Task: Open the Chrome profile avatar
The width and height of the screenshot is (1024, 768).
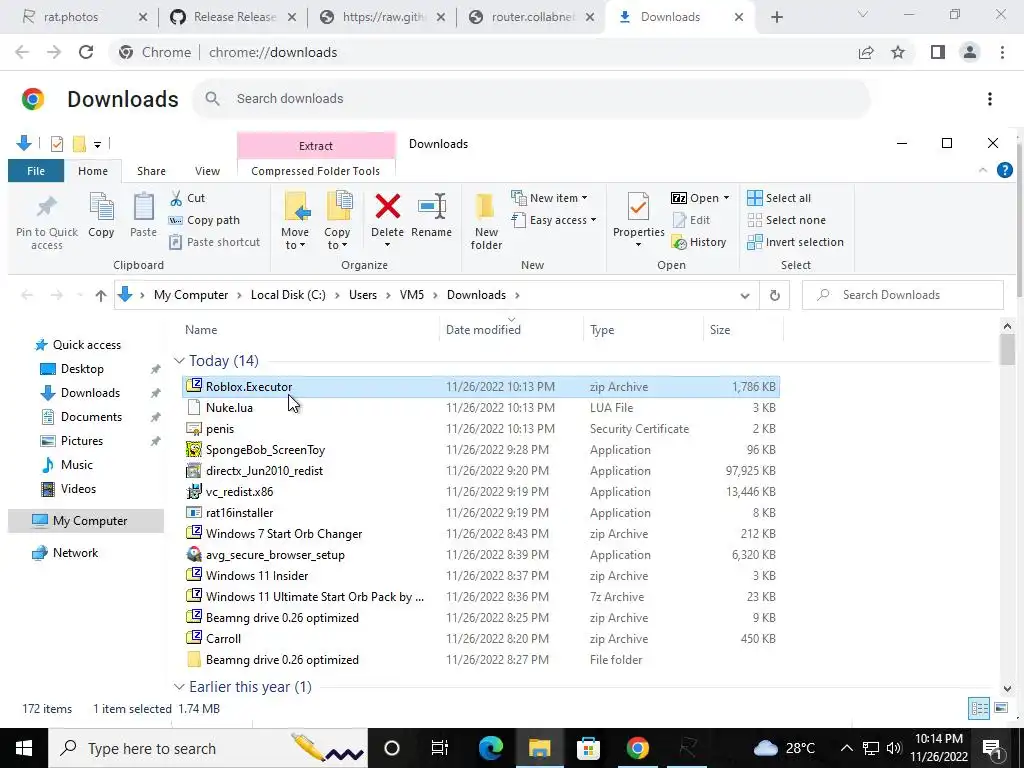Action: [970, 52]
